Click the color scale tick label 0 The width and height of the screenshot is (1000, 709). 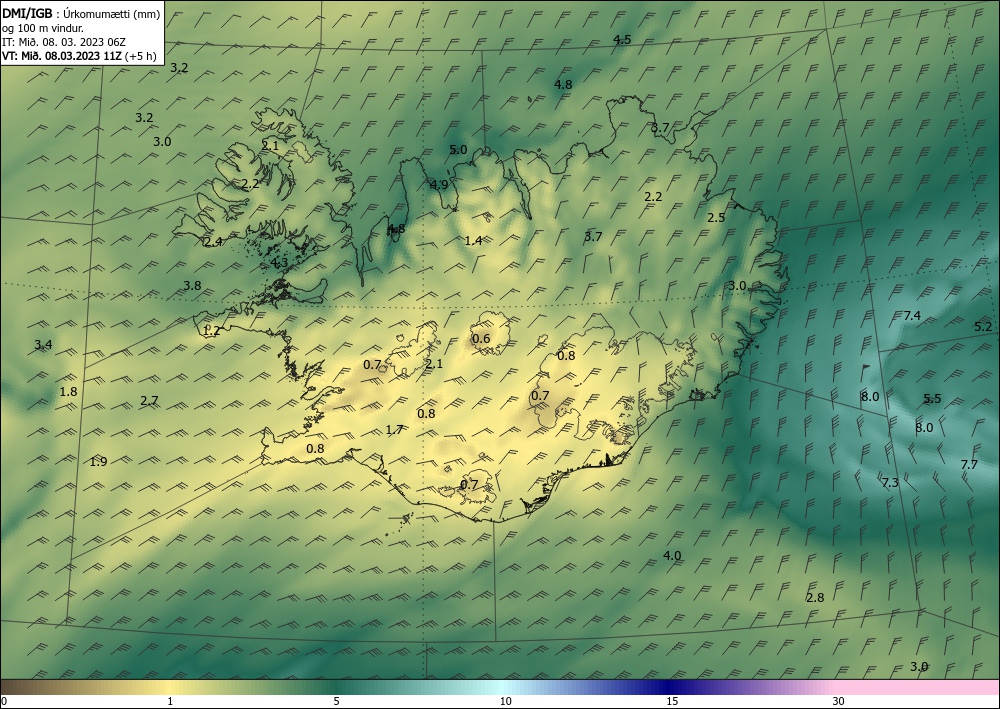coord(4,701)
